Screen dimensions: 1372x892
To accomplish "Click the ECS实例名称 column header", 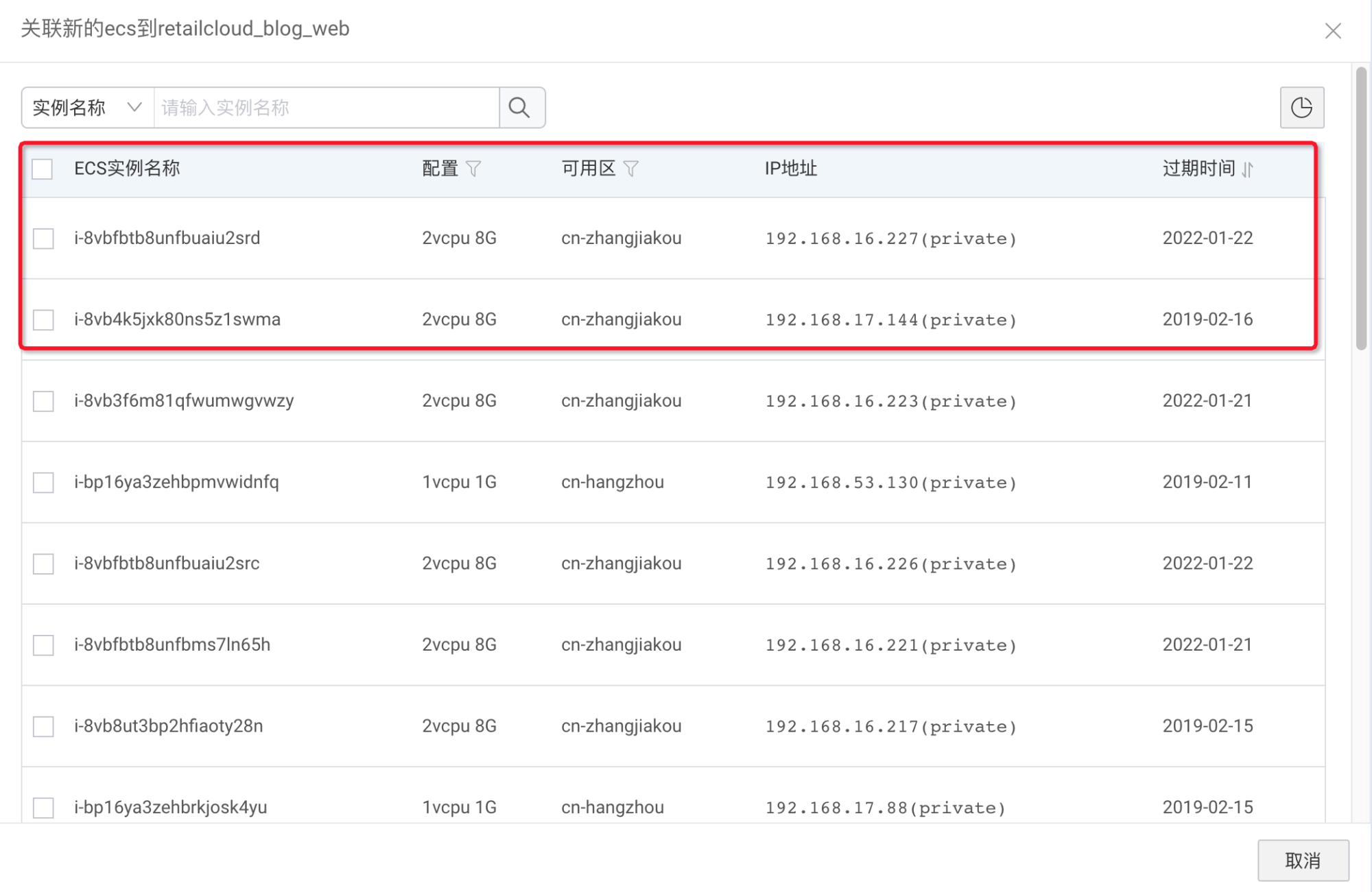I will 127,168.
